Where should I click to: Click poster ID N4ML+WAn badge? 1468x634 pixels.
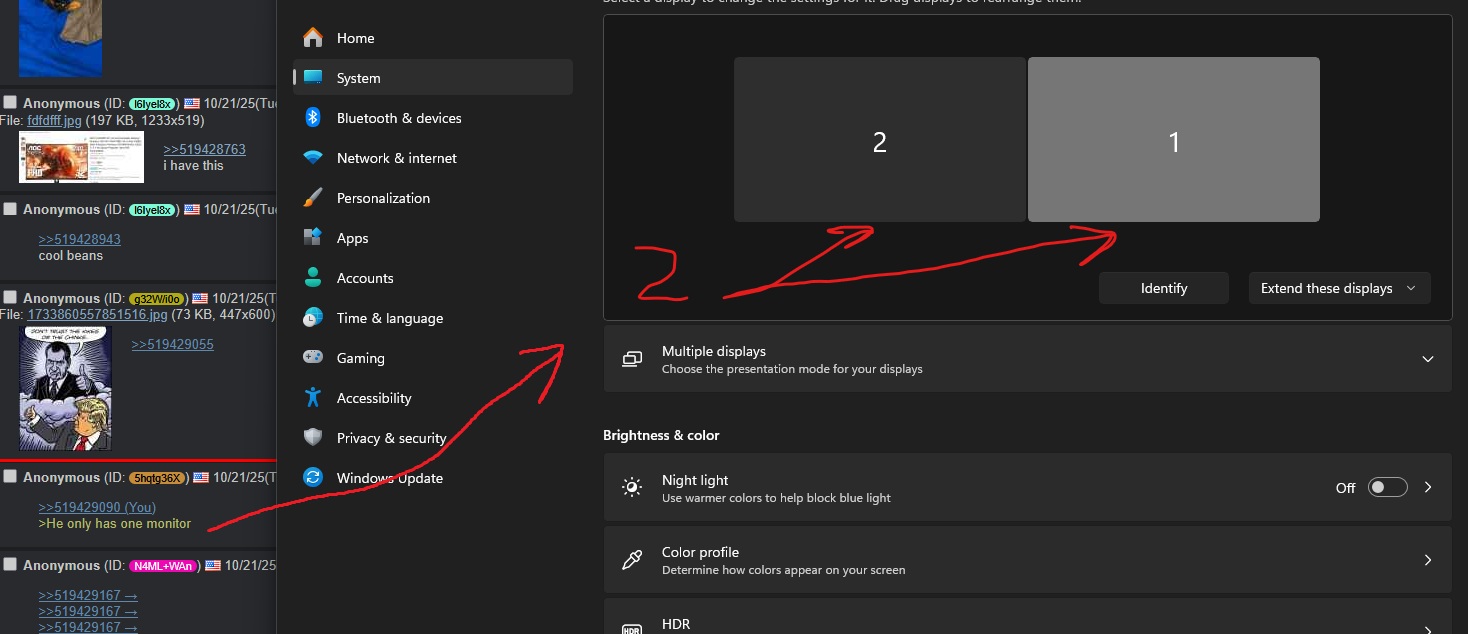163,566
